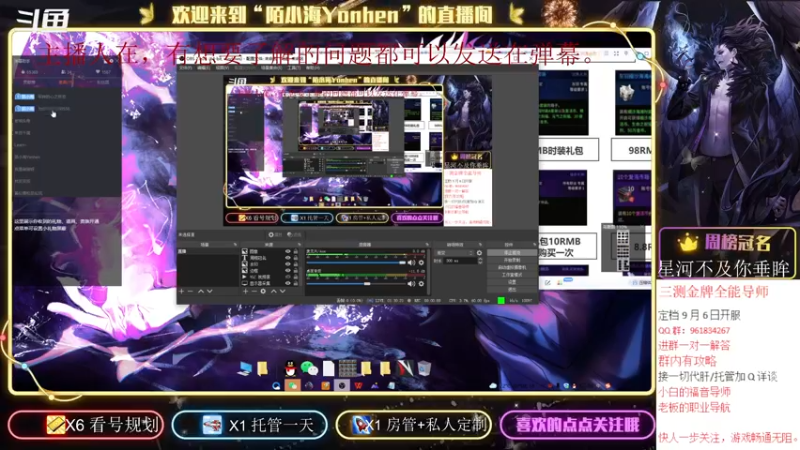Pop out the Controls dock header icon
800x450 pixels.
click(534, 245)
